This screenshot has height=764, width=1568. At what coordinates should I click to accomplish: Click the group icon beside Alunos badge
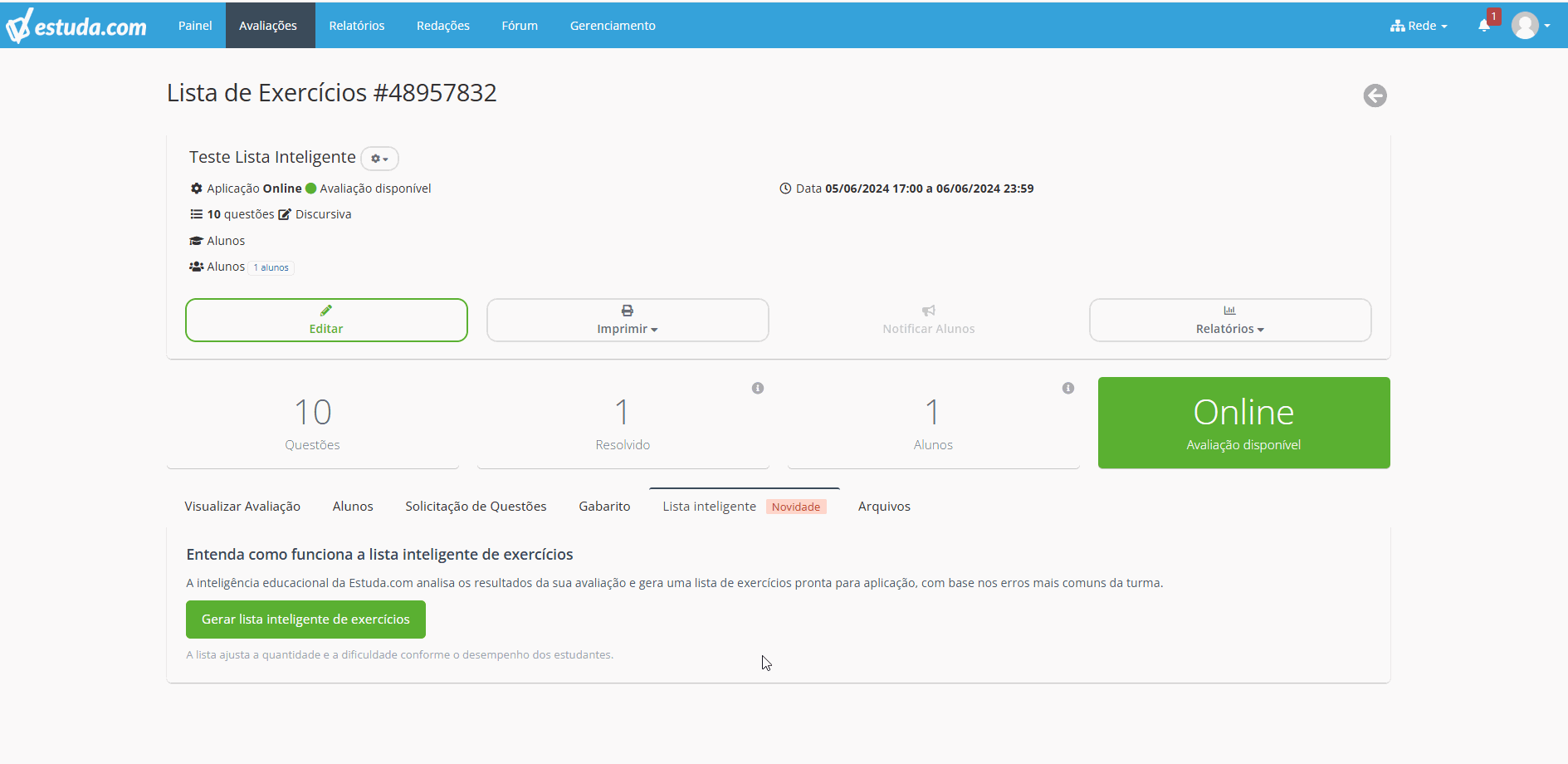197,267
